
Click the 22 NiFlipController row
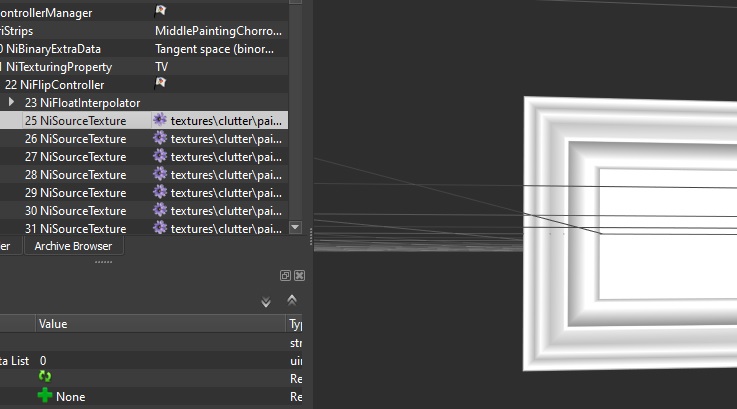click(144, 85)
